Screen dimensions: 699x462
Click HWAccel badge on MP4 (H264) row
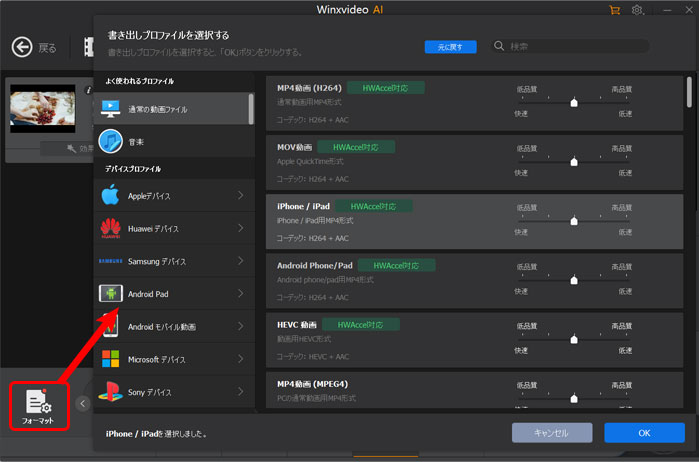(x=386, y=88)
